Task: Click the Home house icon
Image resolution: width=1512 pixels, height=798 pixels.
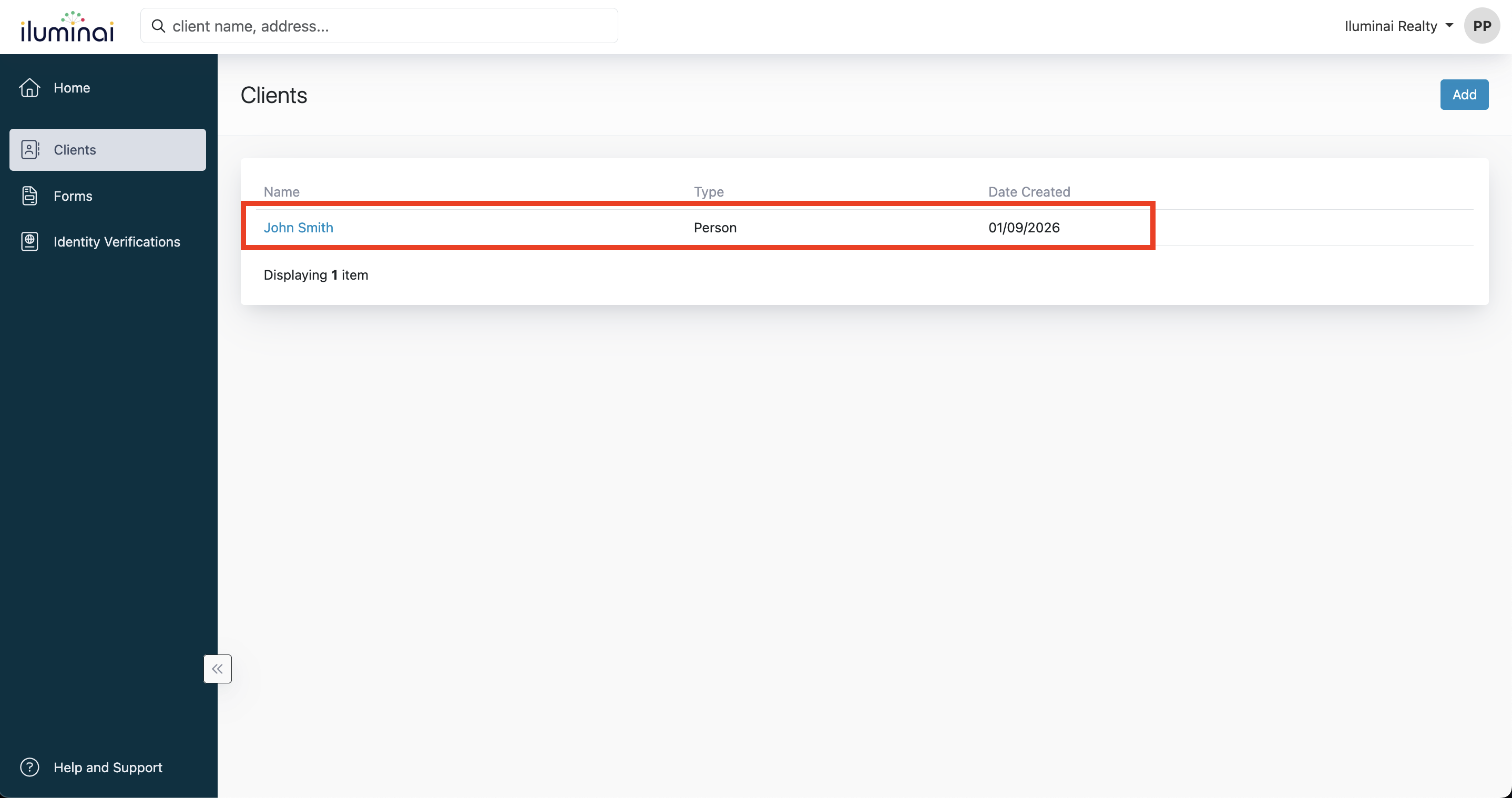Action: click(29, 87)
